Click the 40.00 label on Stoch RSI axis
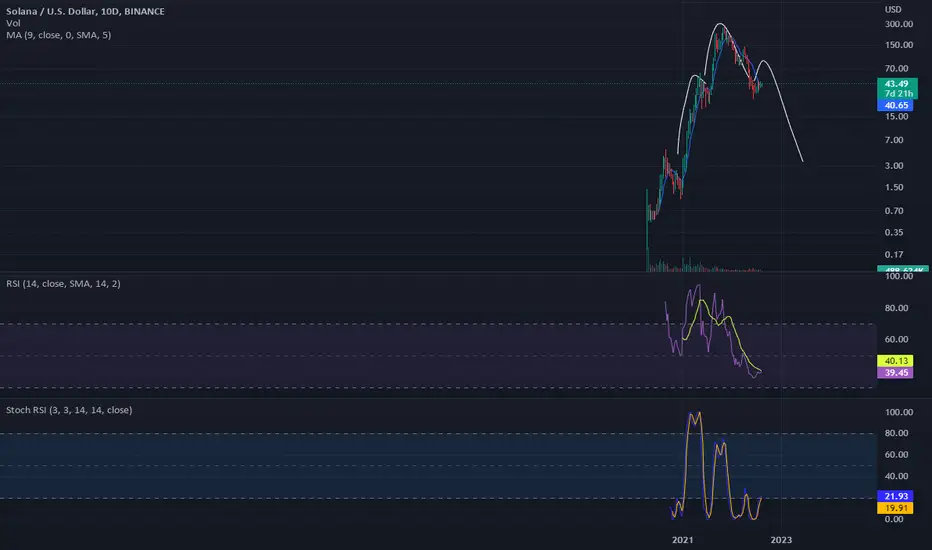The height and width of the screenshot is (550, 932). coord(896,476)
